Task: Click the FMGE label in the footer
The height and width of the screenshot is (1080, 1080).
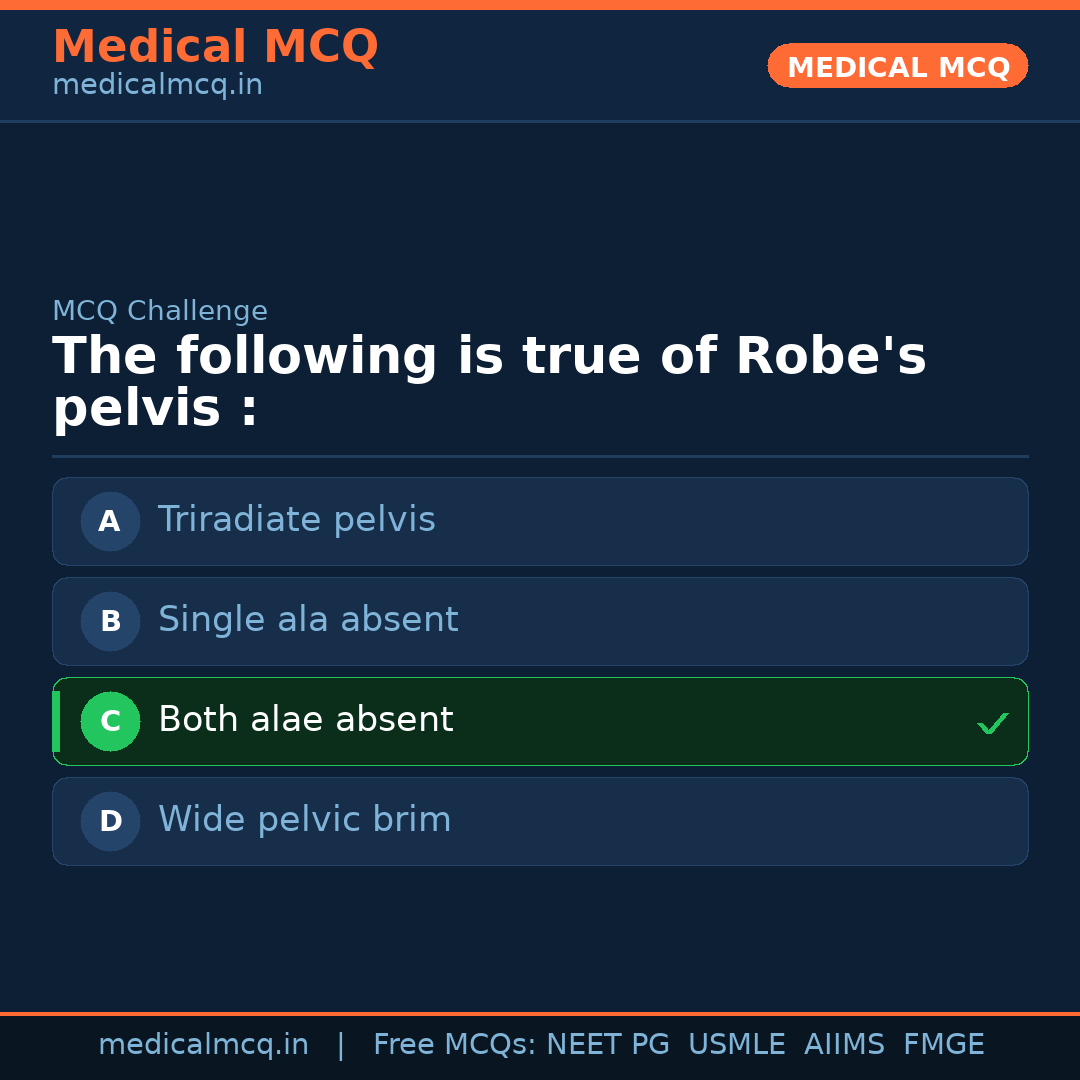Action: click(943, 1045)
